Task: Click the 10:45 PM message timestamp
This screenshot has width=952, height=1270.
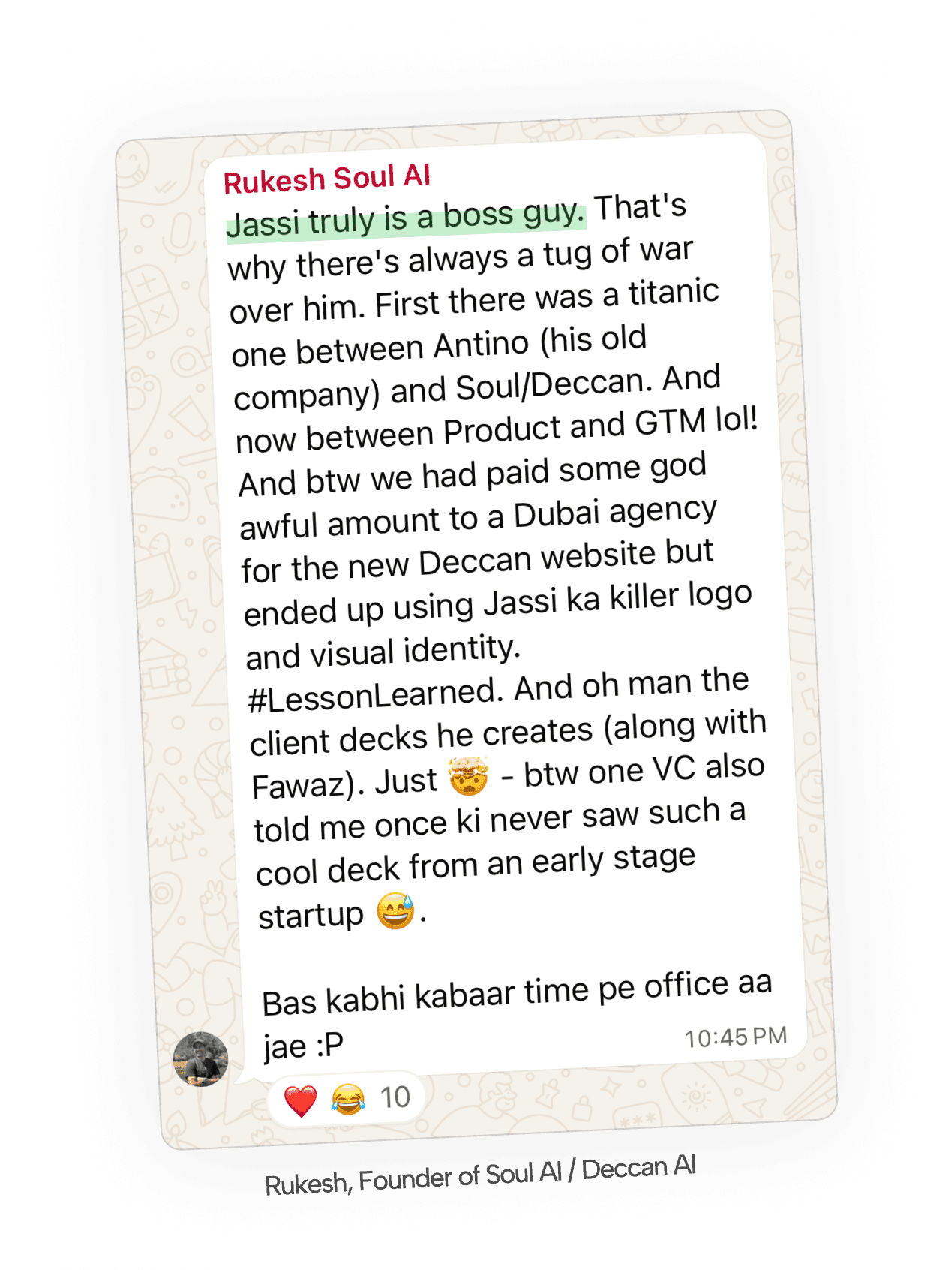Action: 736,1037
